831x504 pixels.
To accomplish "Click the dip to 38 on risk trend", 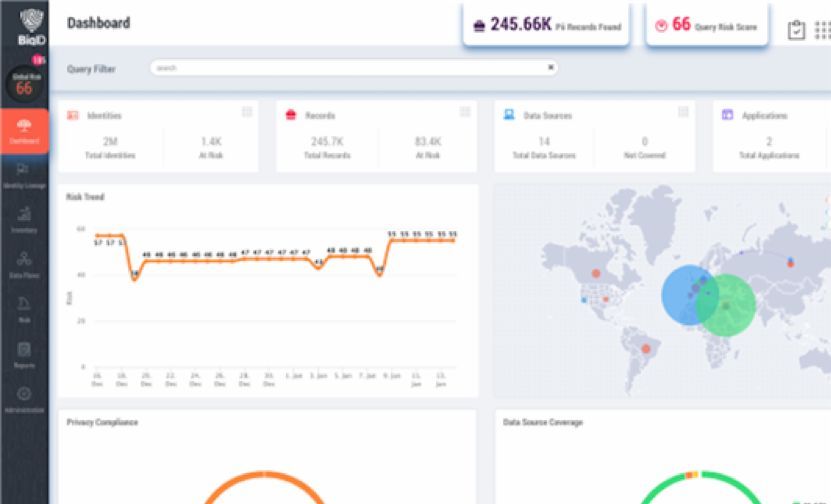I will [135, 279].
